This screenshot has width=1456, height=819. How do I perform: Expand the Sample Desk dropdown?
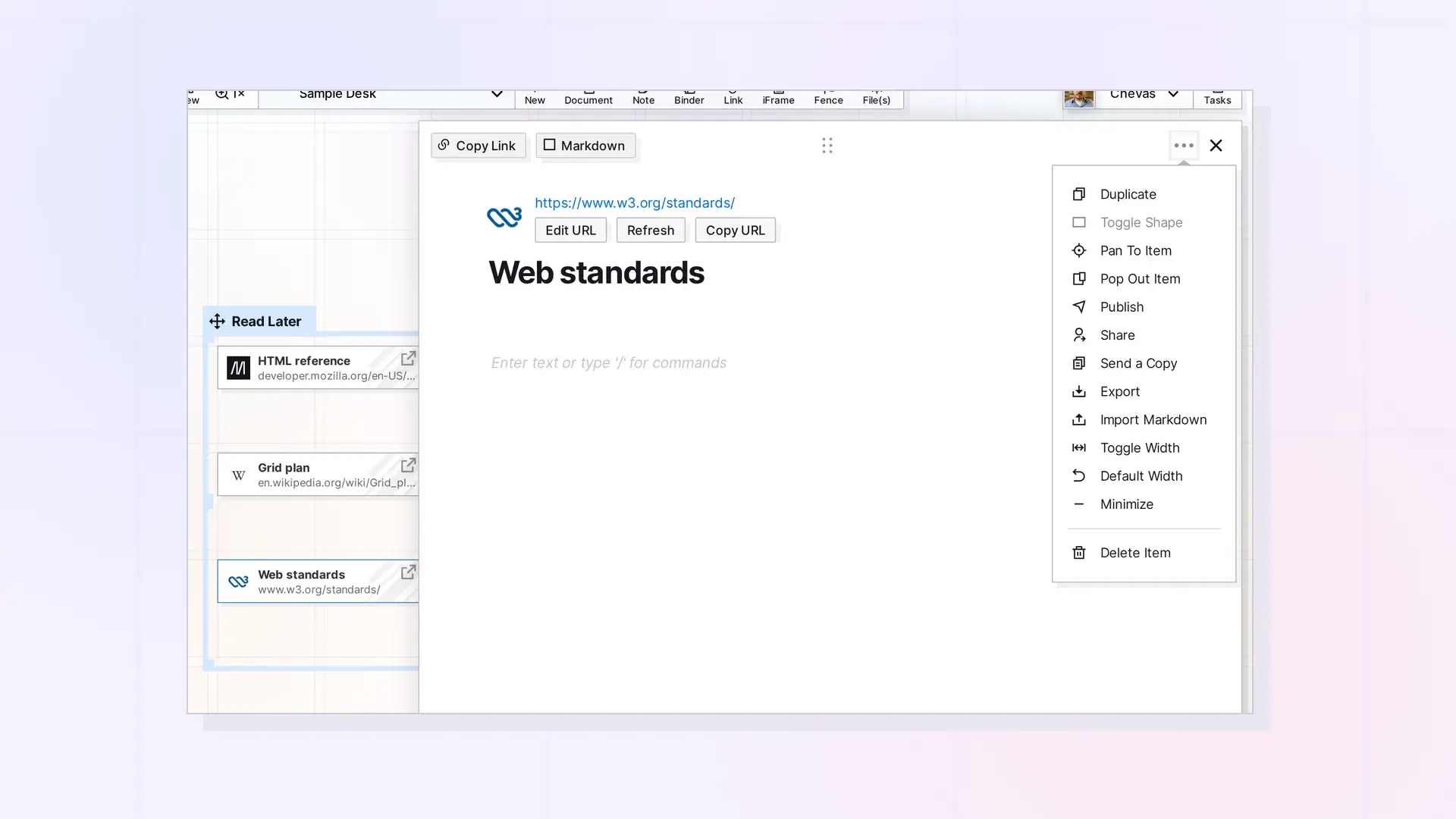(x=497, y=95)
